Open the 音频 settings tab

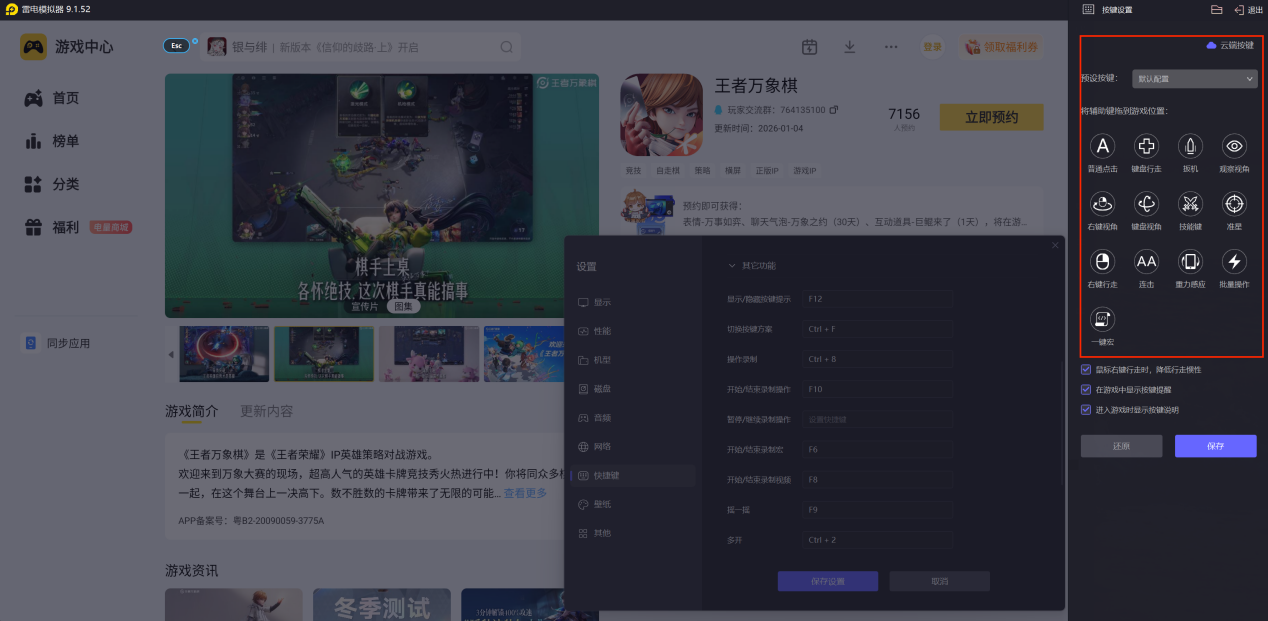click(632, 418)
